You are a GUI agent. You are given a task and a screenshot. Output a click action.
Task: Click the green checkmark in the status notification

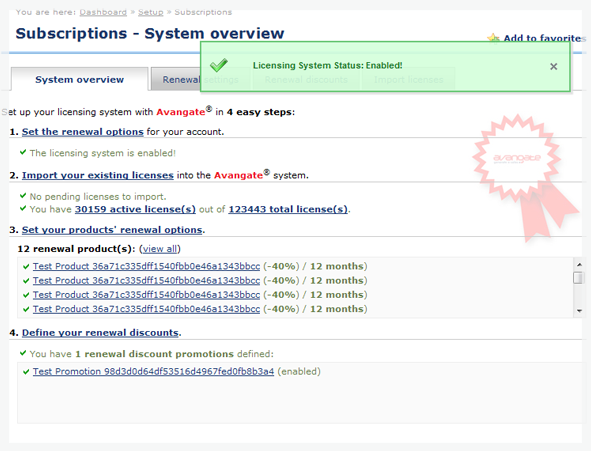point(219,65)
